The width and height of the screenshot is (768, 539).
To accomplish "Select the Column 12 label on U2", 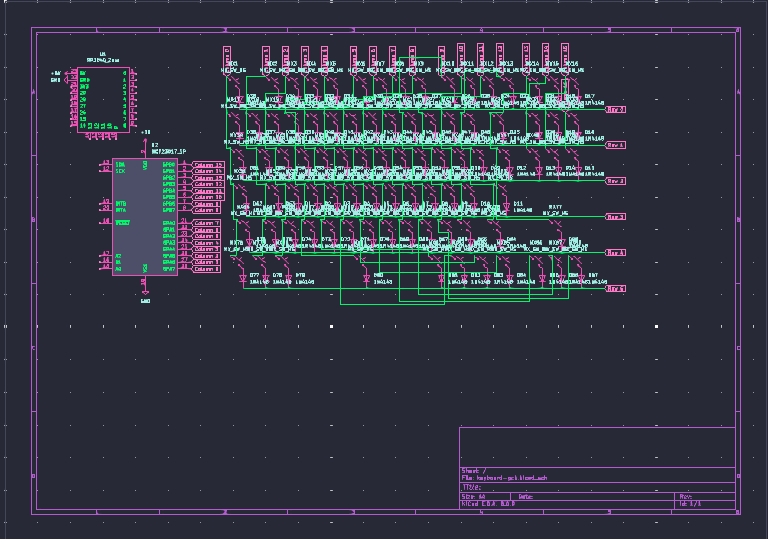I will 208,184.
